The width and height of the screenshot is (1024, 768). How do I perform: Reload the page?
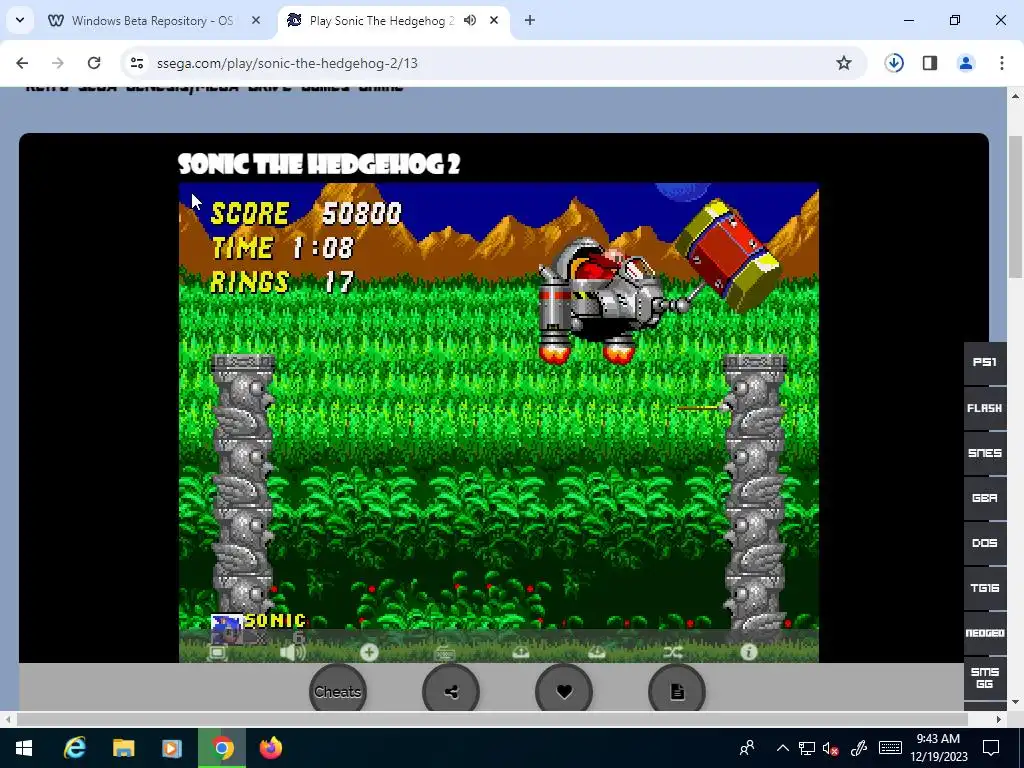(x=94, y=63)
